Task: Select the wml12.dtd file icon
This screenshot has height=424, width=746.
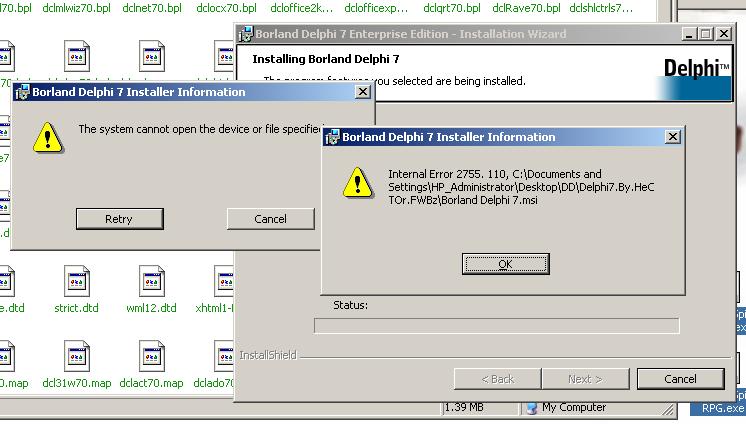Action: pos(150,282)
